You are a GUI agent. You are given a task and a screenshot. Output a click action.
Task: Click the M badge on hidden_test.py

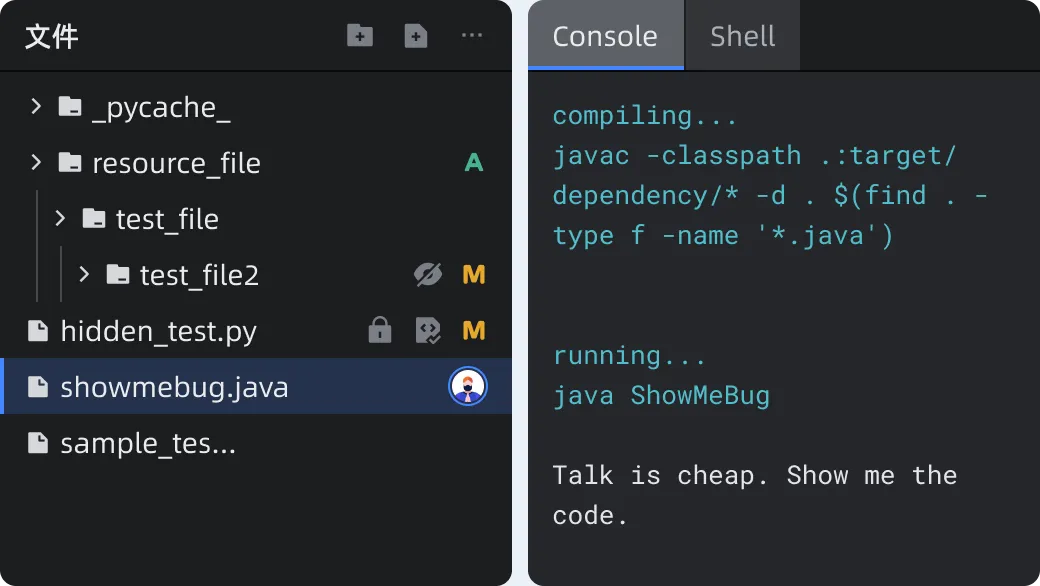point(474,331)
